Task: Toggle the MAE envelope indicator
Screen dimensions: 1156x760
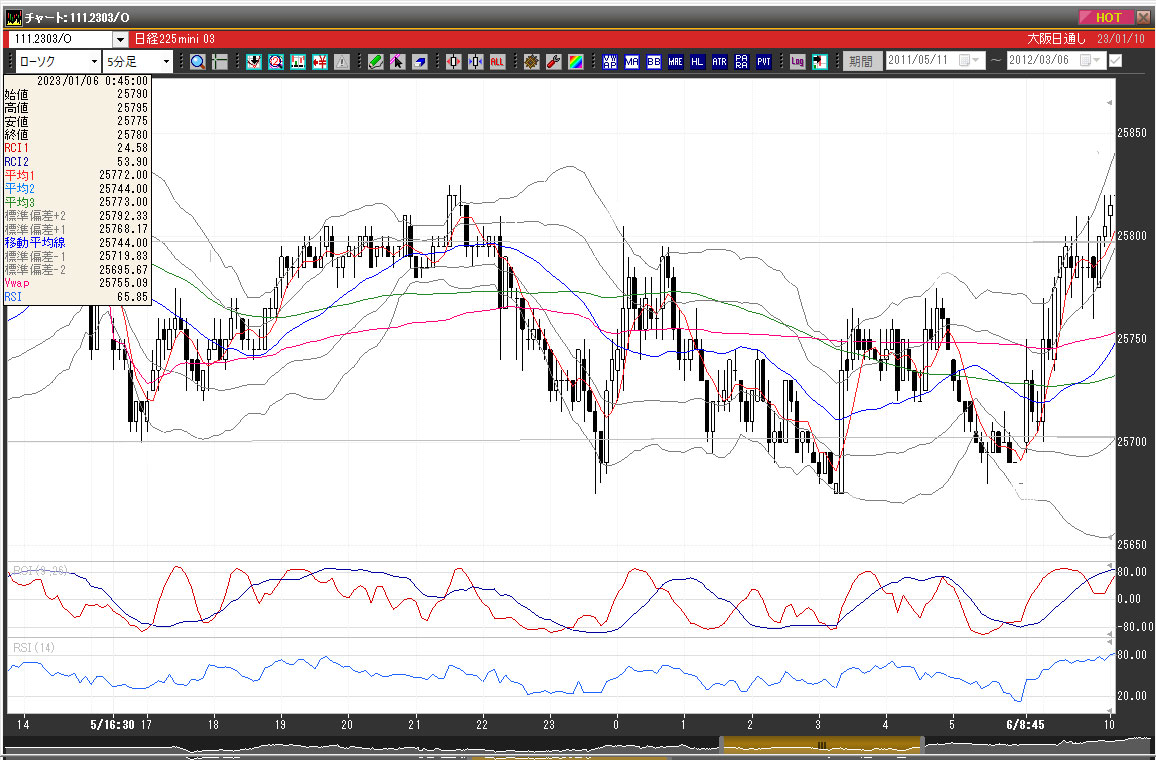Action: pyautogui.click(x=675, y=62)
